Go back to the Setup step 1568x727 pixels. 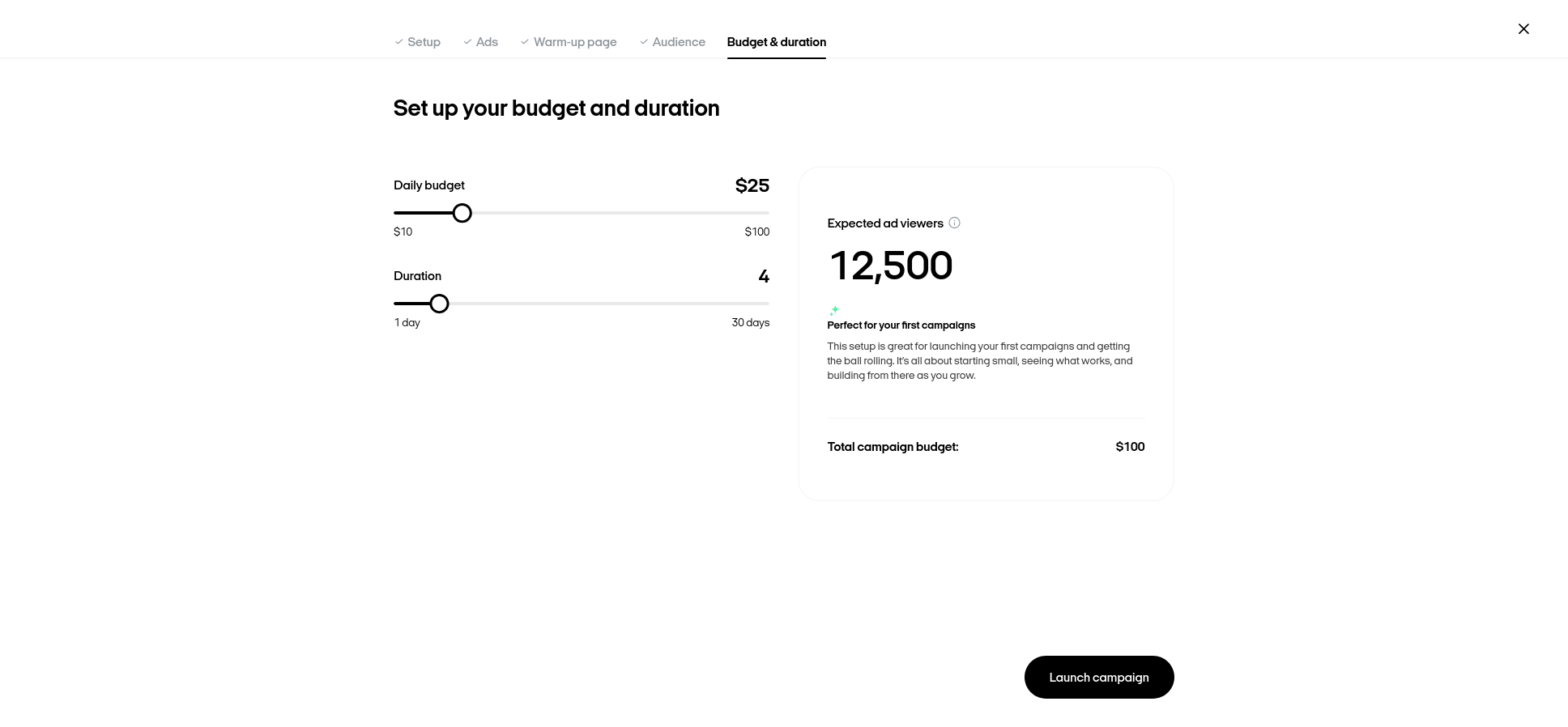pos(418,42)
